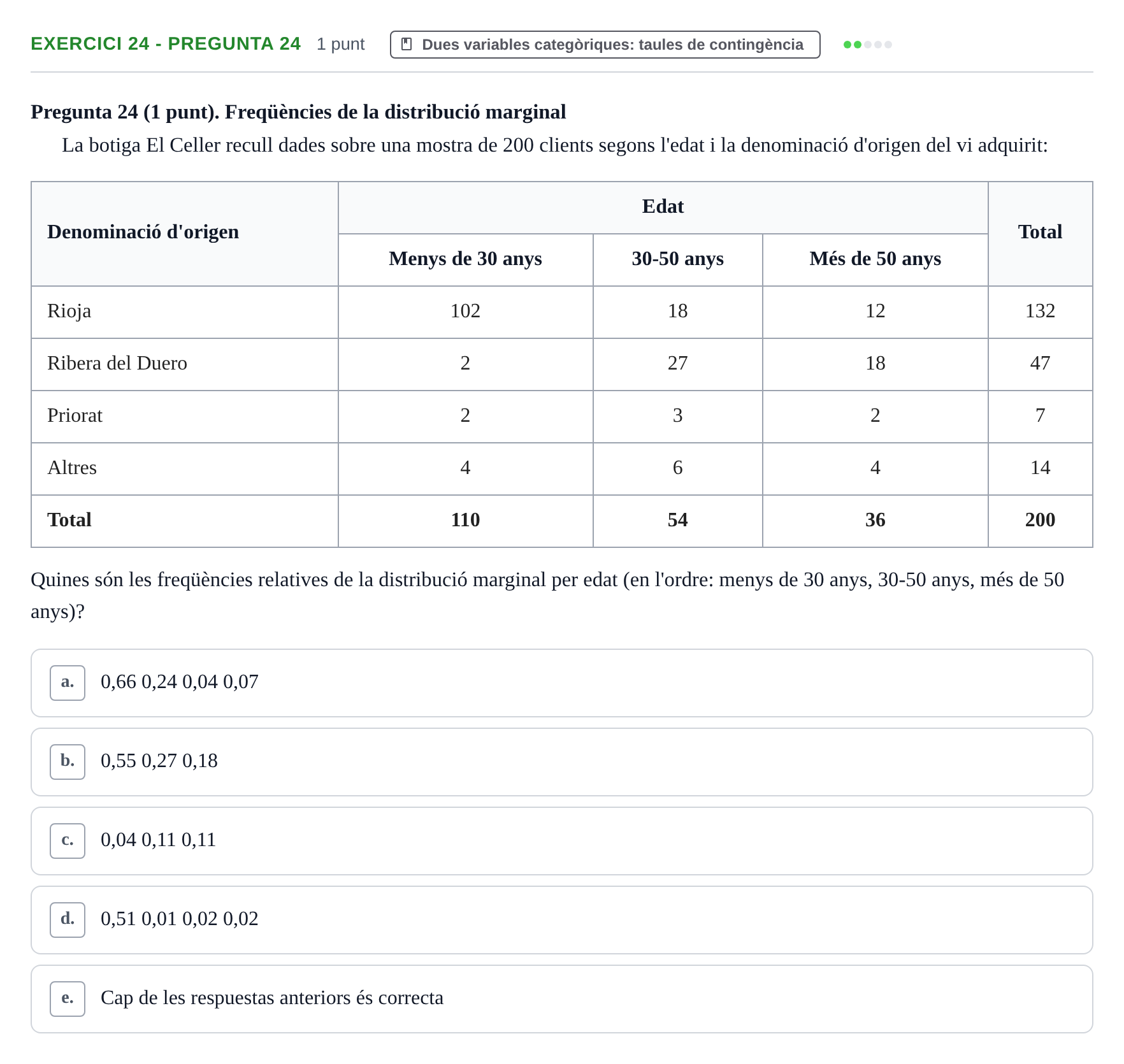
Task: Click the 'Més de 50 anys' column header
Action: pos(875,259)
